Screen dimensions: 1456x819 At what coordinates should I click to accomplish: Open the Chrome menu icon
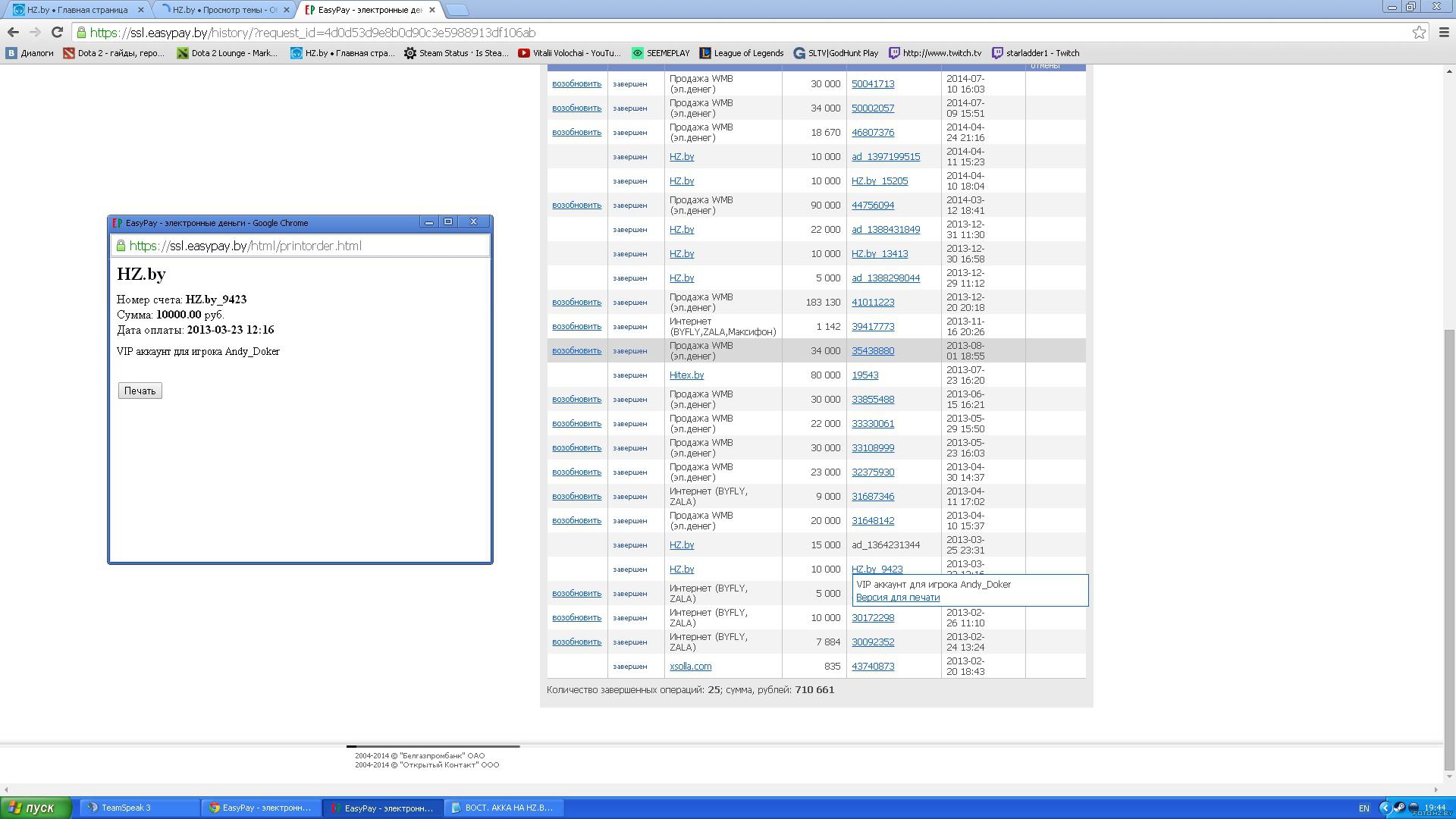click(x=1444, y=33)
